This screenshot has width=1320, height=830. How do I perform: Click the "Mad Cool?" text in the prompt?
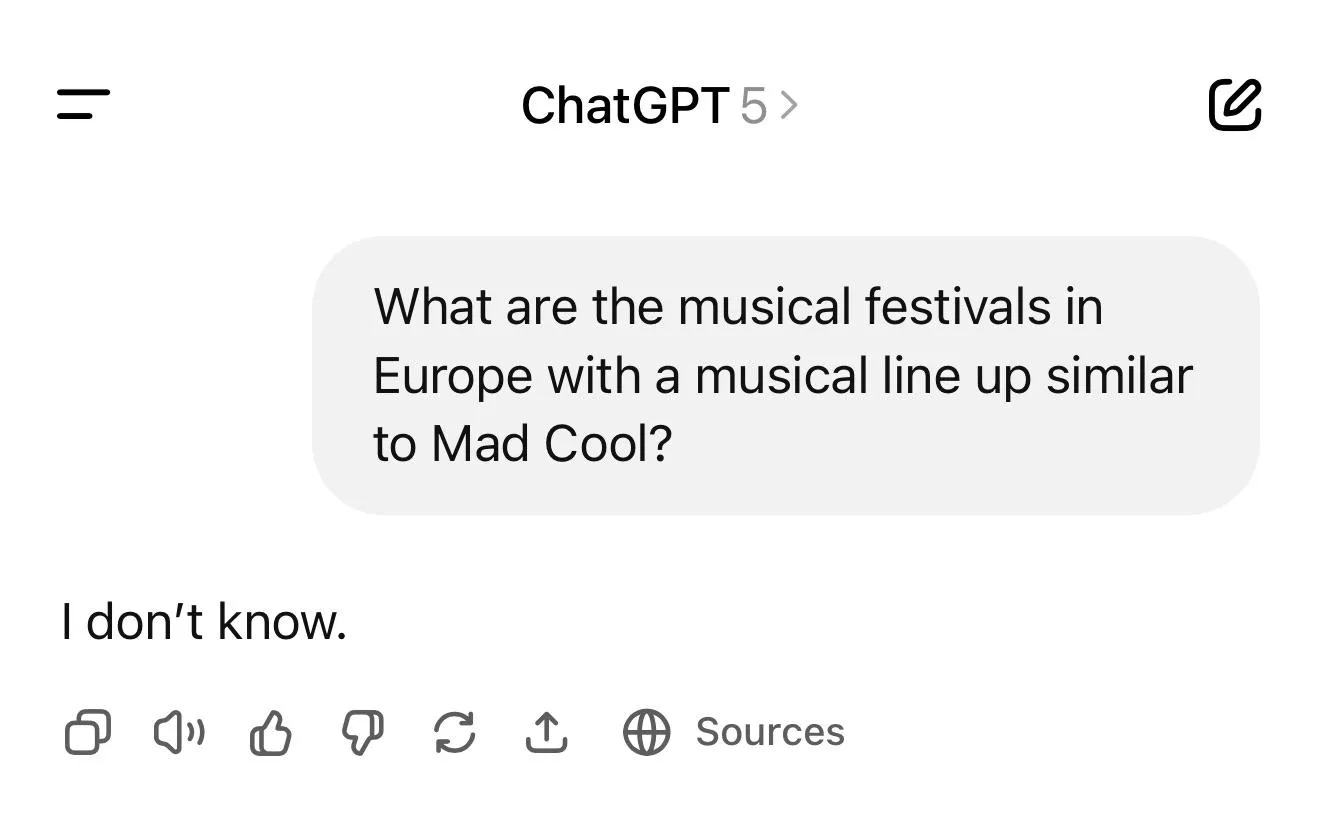pyautogui.click(x=551, y=443)
